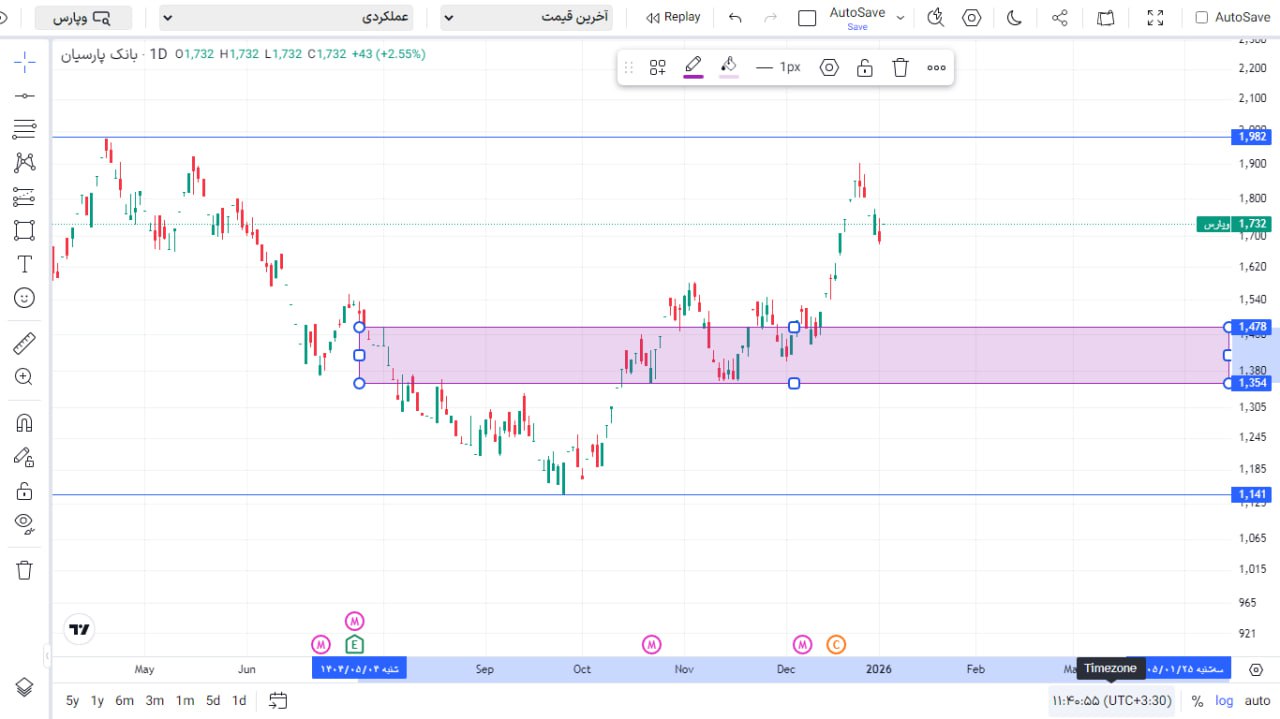Toggle percentage scale
Screen dimensions: 1280x719
pyautogui.click(x=1197, y=701)
